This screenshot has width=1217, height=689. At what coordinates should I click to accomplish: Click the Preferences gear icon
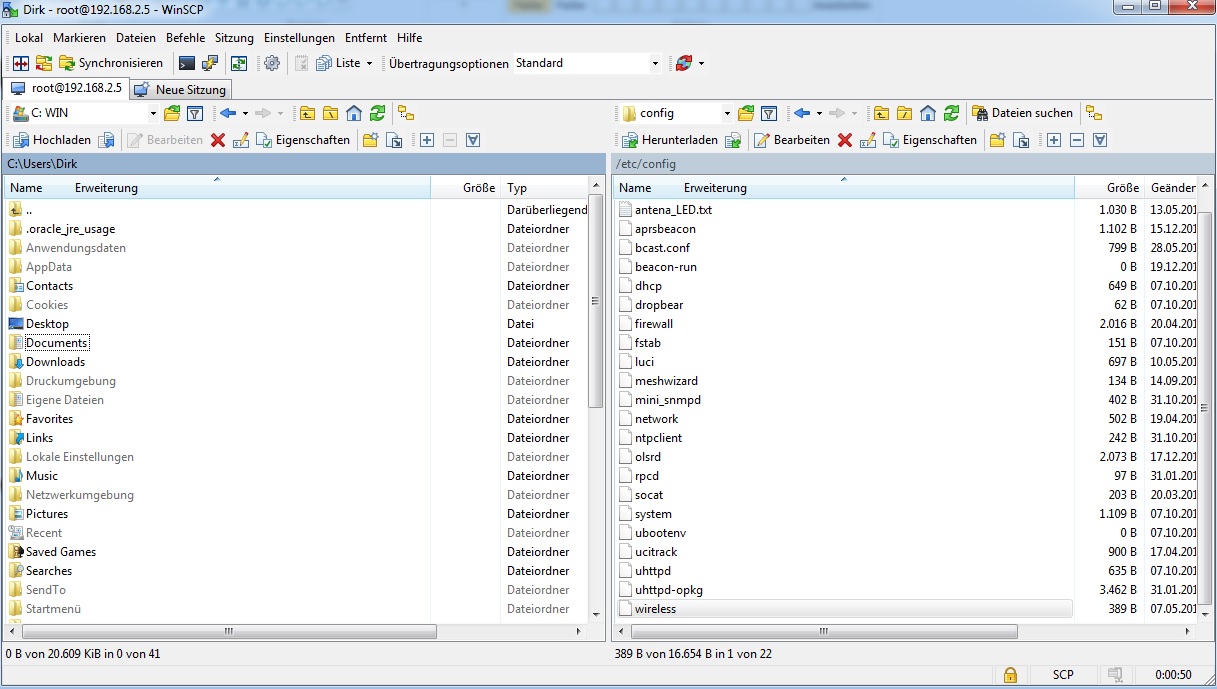point(272,63)
